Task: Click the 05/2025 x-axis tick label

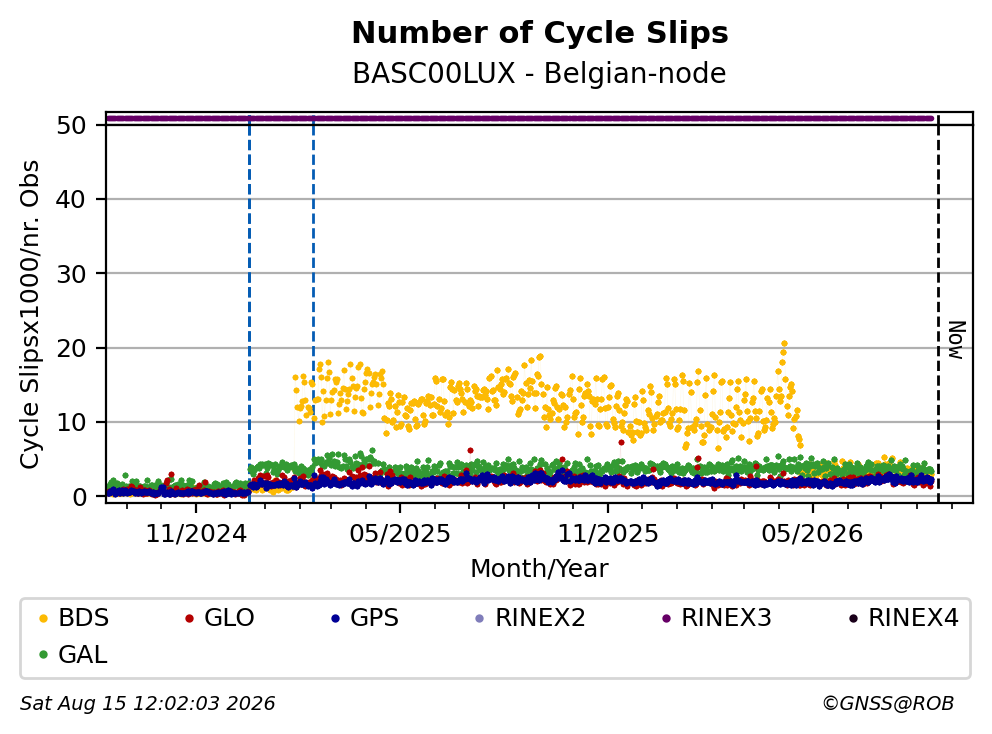Action: (x=400, y=534)
